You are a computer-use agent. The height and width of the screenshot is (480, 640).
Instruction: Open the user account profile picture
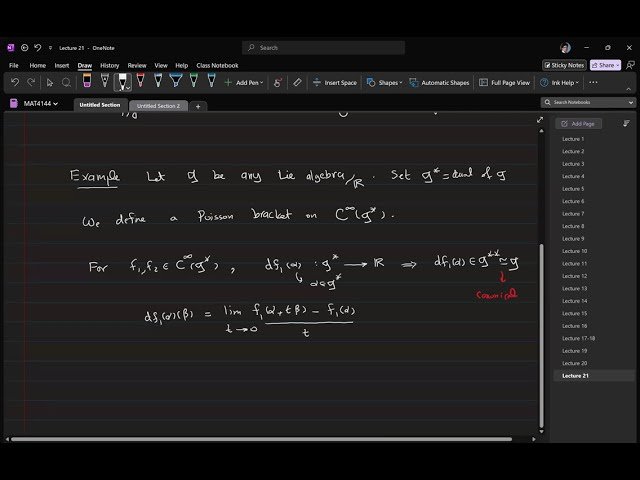565,48
